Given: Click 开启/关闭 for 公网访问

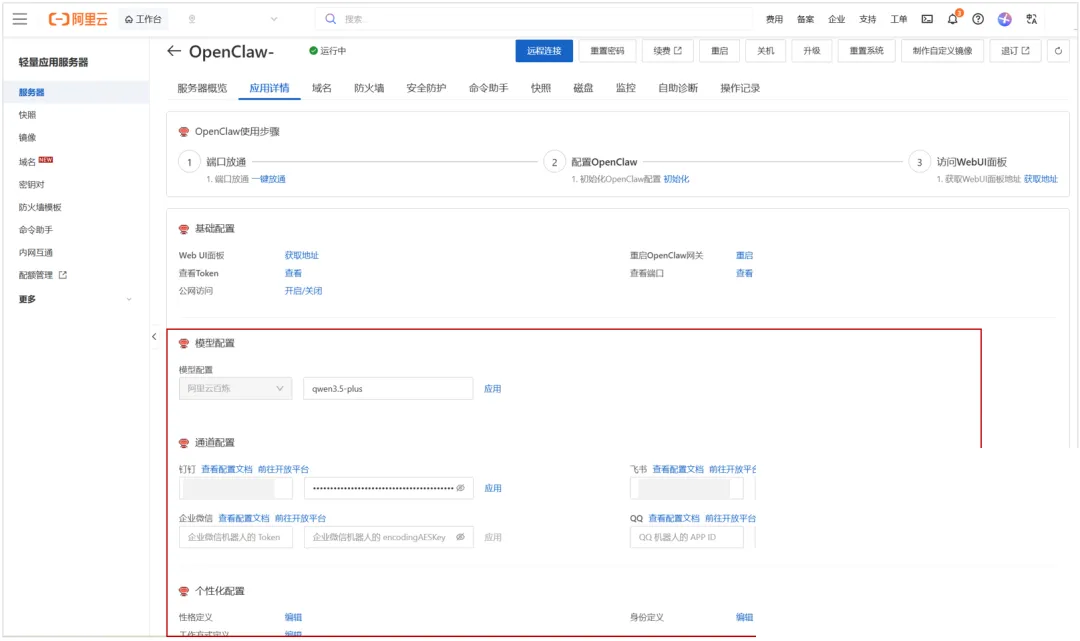Looking at the screenshot, I should [x=303, y=291].
